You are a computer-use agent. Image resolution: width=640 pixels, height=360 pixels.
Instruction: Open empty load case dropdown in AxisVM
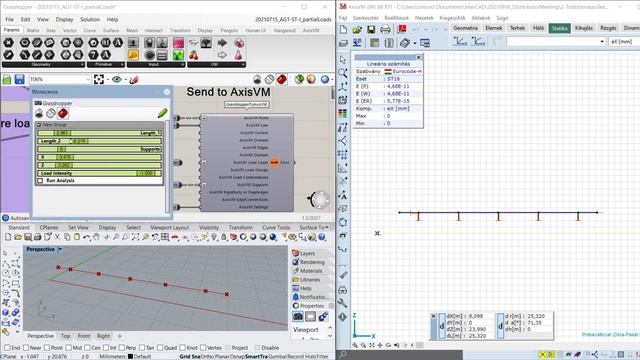point(556,42)
